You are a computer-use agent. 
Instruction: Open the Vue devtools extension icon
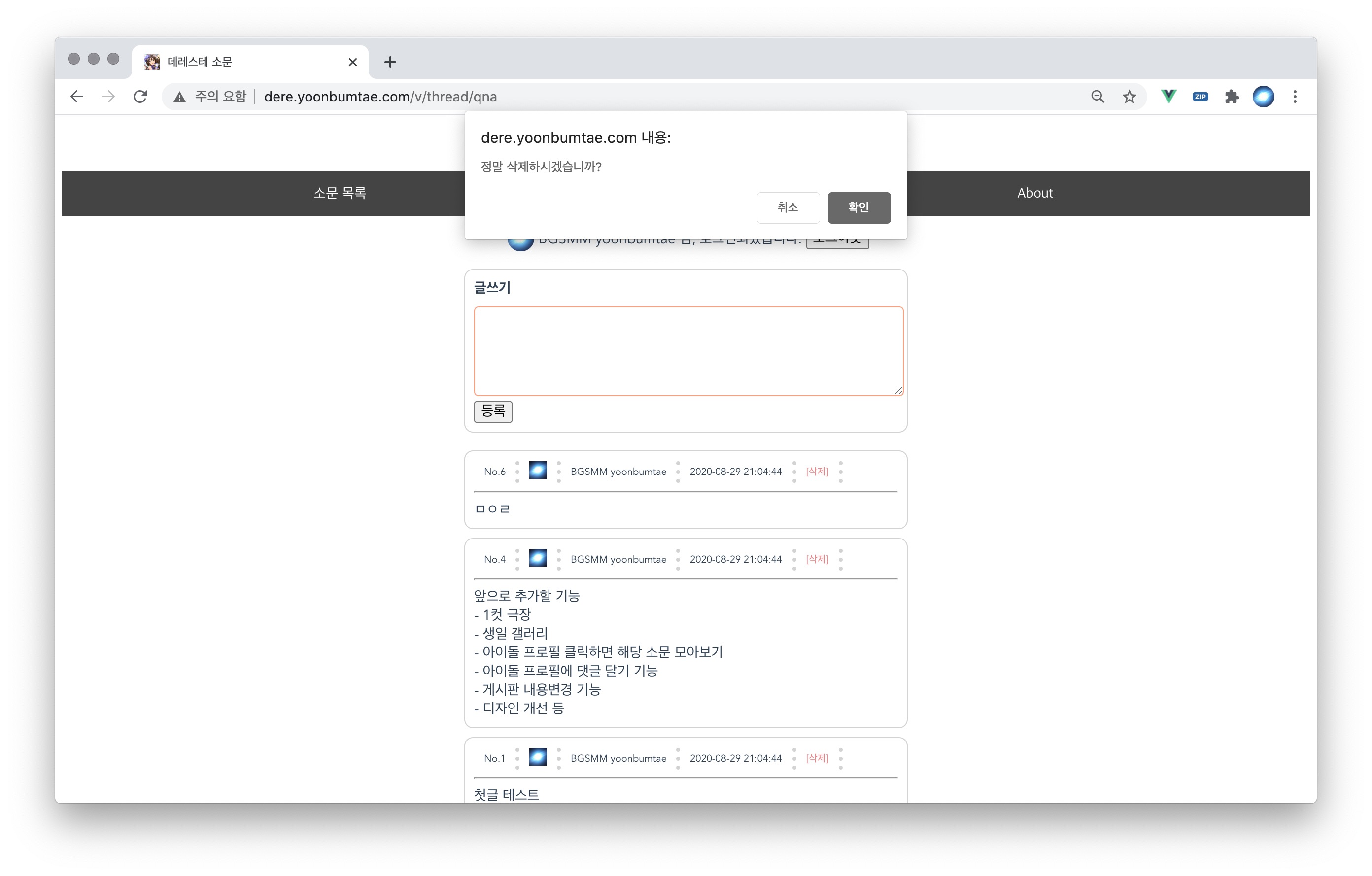pos(1168,96)
